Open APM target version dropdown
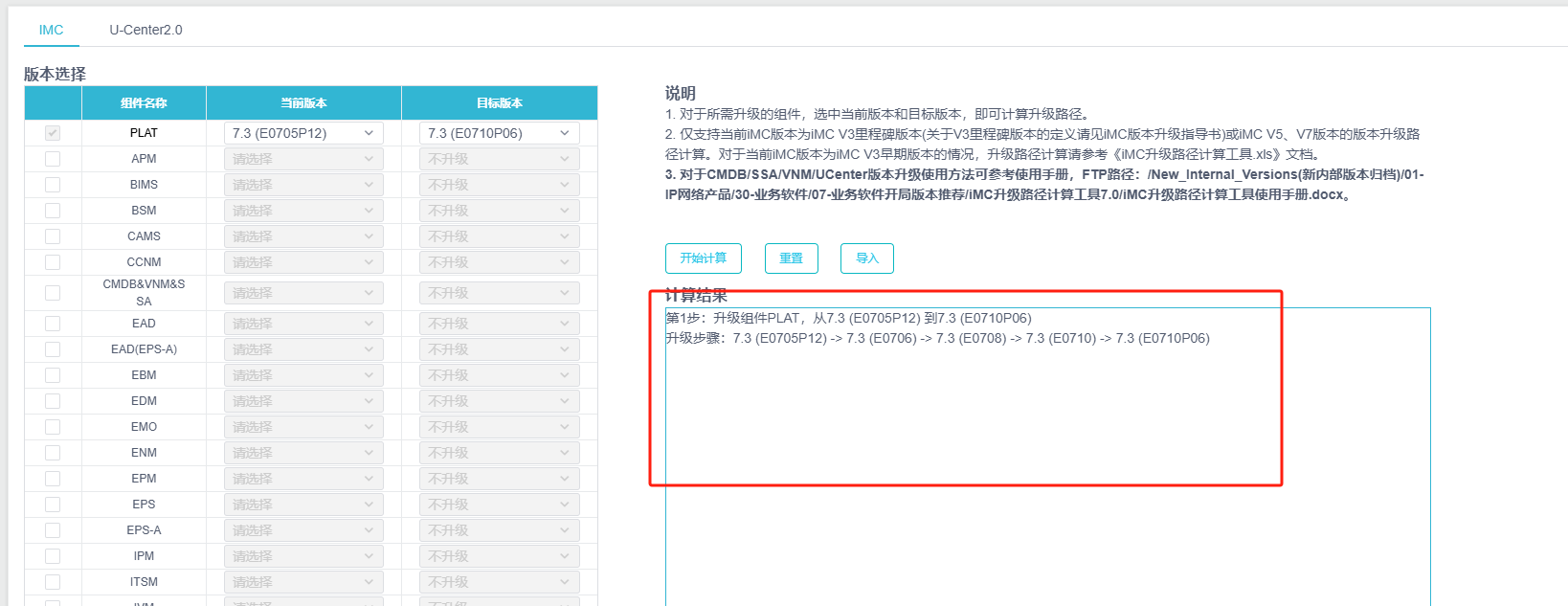 499,159
